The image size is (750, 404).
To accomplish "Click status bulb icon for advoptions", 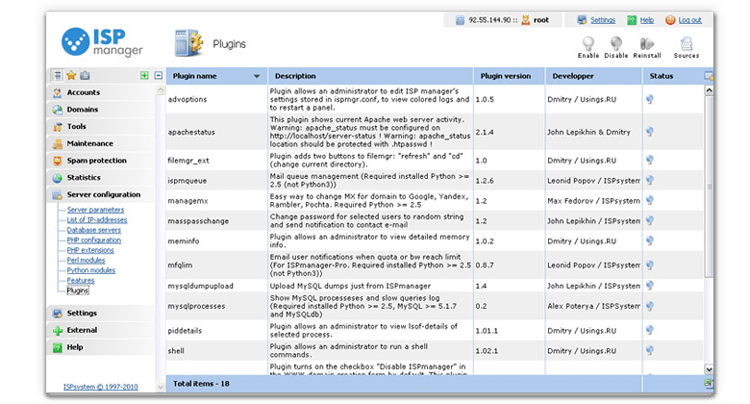I will (650, 99).
